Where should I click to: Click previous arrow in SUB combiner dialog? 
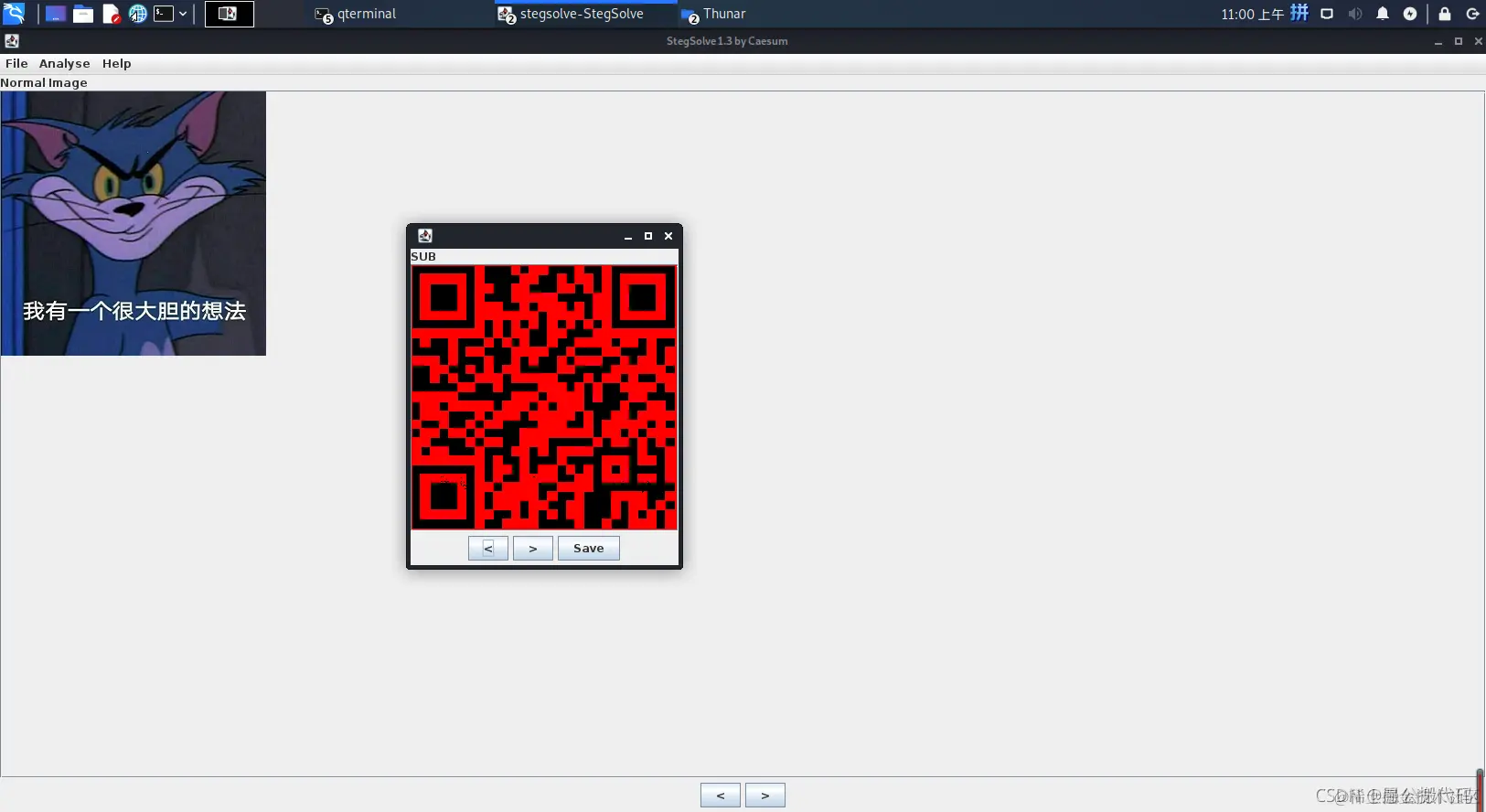pyautogui.click(x=488, y=548)
